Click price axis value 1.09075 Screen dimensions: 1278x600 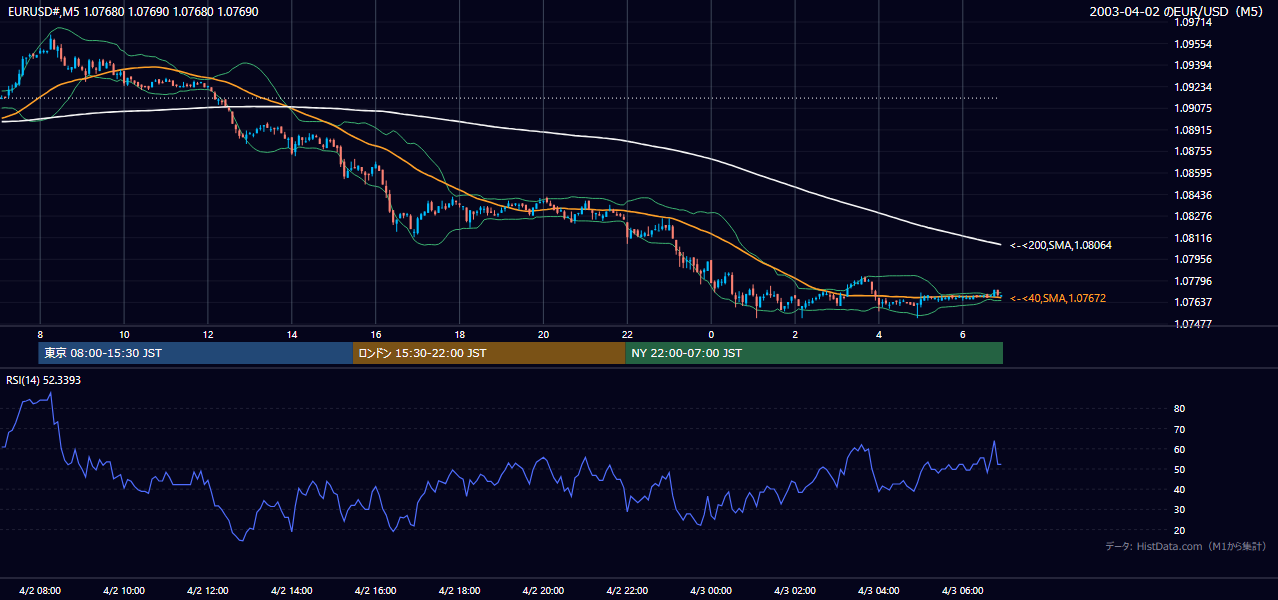(x=1192, y=109)
